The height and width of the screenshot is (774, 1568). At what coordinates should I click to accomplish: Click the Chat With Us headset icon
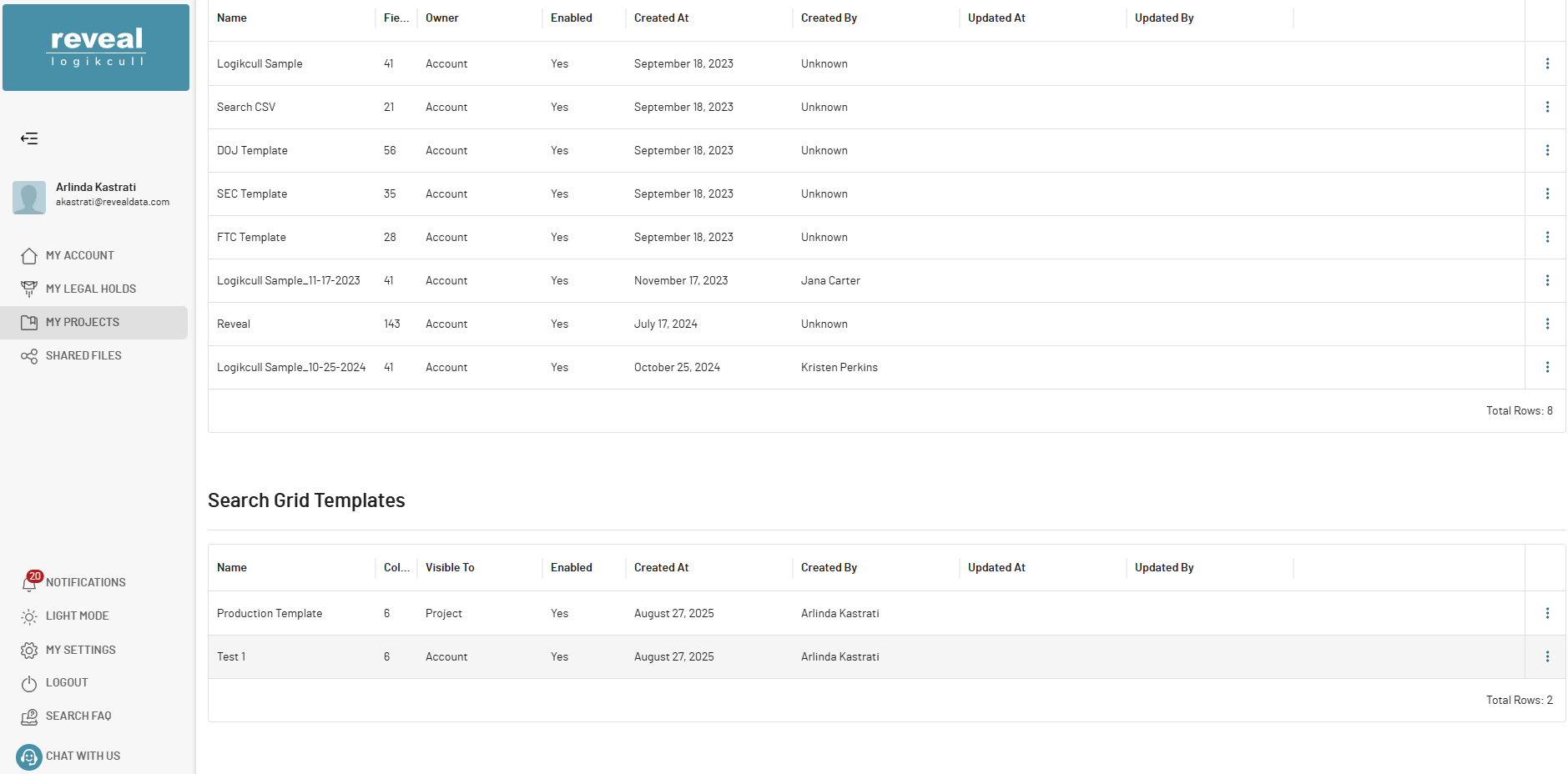coord(29,756)
